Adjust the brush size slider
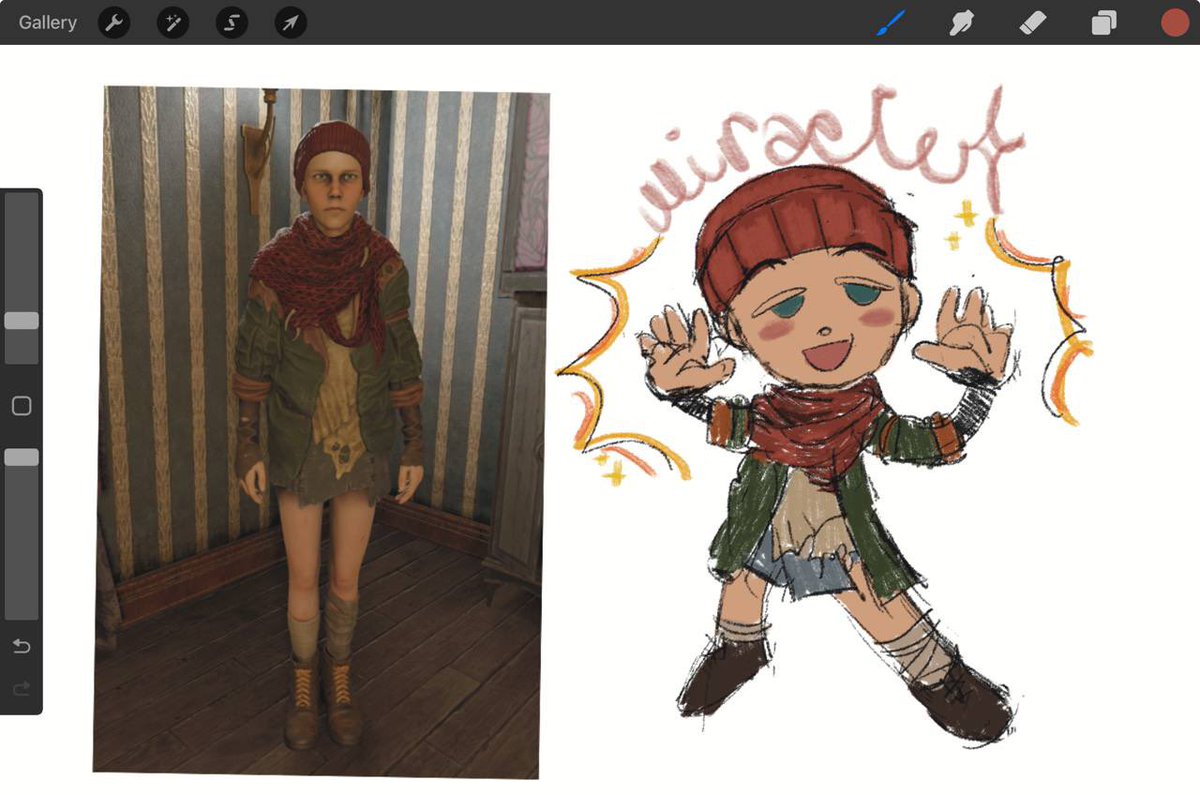The image size is (1200, 795). click(x=21, y=322)
